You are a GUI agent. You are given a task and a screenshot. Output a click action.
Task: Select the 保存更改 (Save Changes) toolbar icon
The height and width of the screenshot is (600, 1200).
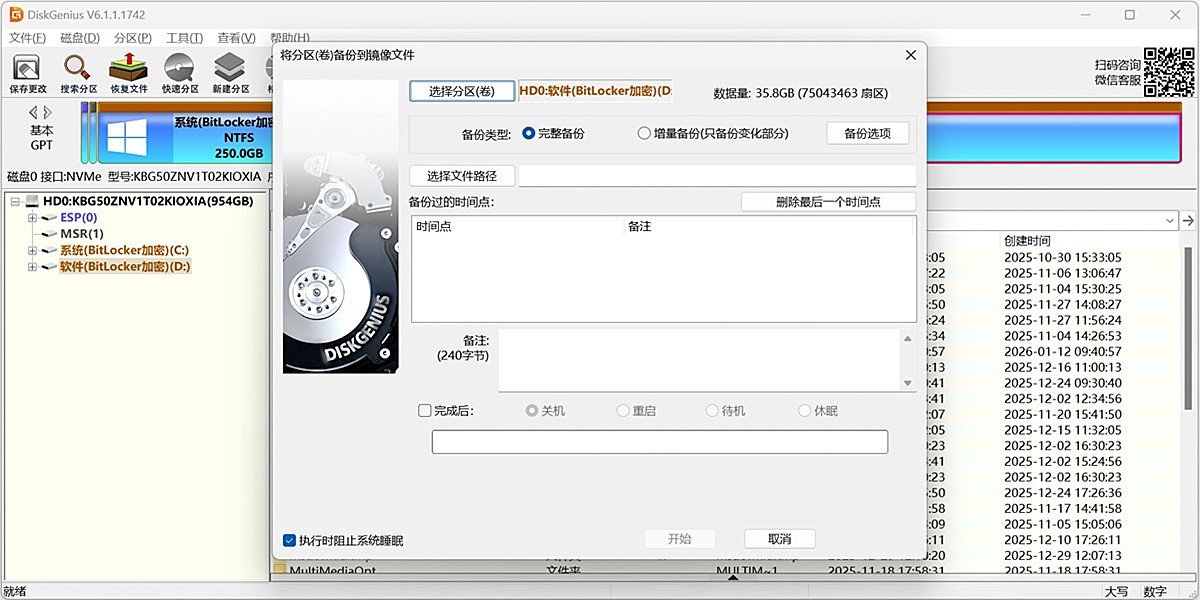pyautogui.click(x=26, y=70)
